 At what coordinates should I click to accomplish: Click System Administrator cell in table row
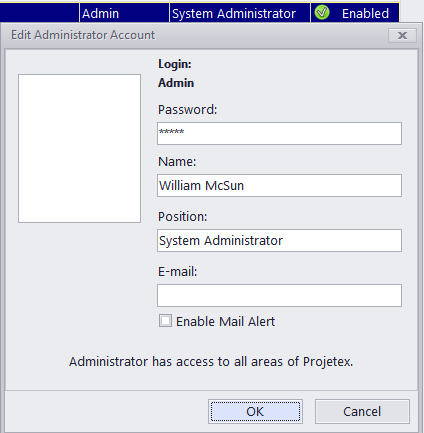pos(240,13)
